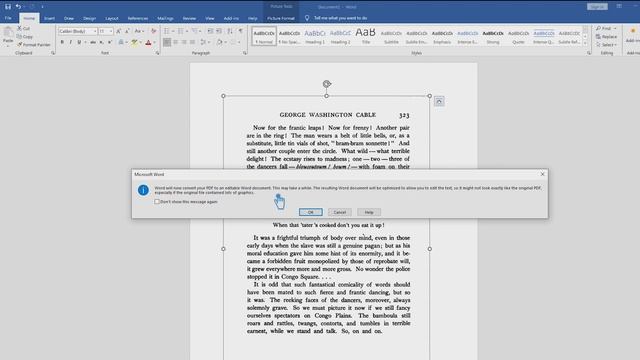Open Layout Options beside the picture

pyautogui.click(x=439, y=101)
